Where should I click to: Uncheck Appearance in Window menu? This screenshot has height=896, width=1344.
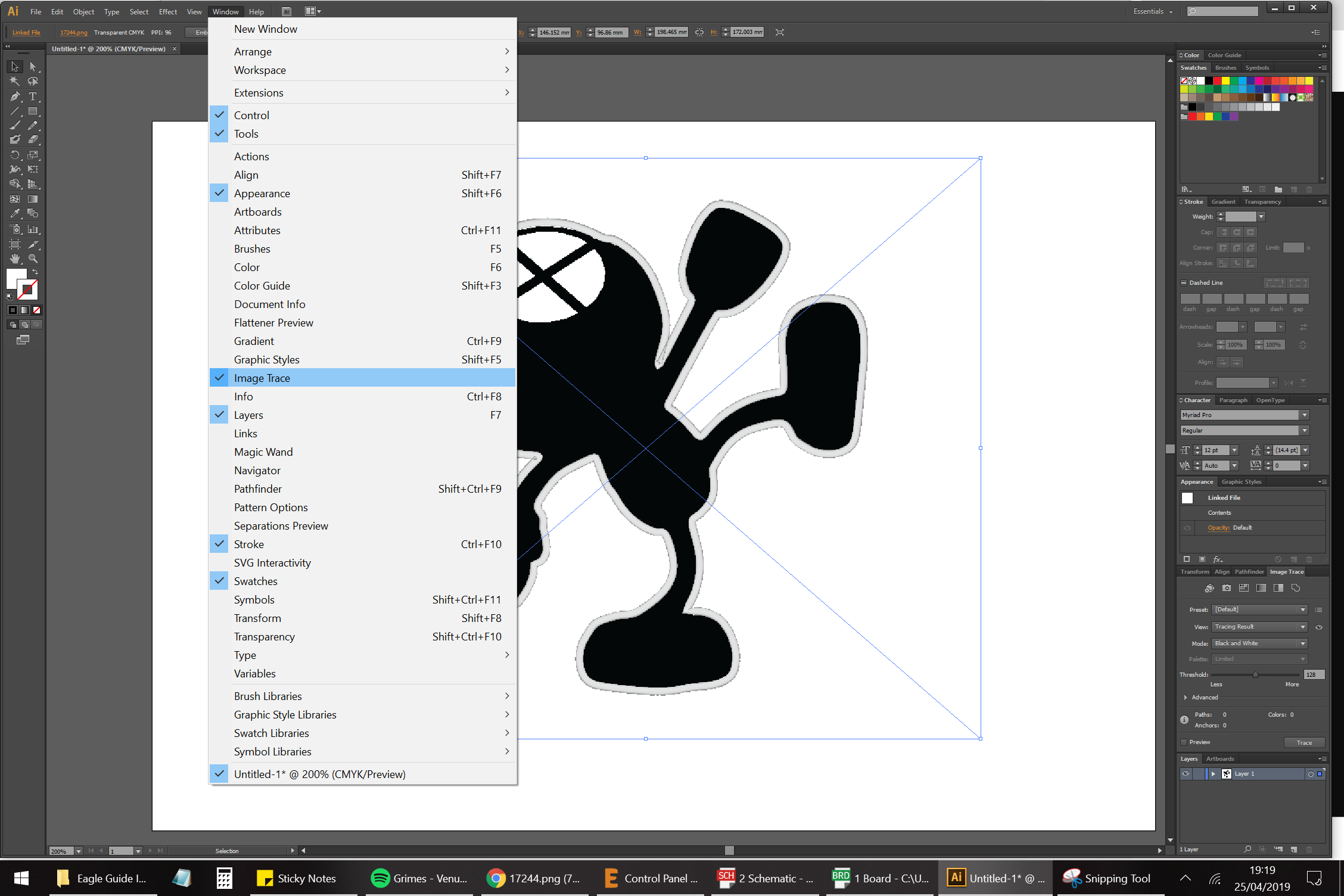click(362, 194)
